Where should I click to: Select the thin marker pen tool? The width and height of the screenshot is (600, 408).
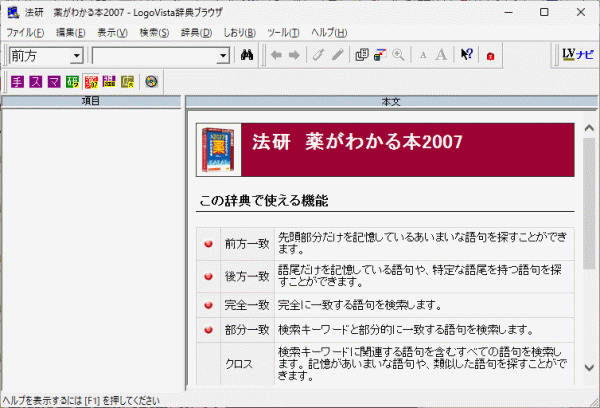pos(318,55)
